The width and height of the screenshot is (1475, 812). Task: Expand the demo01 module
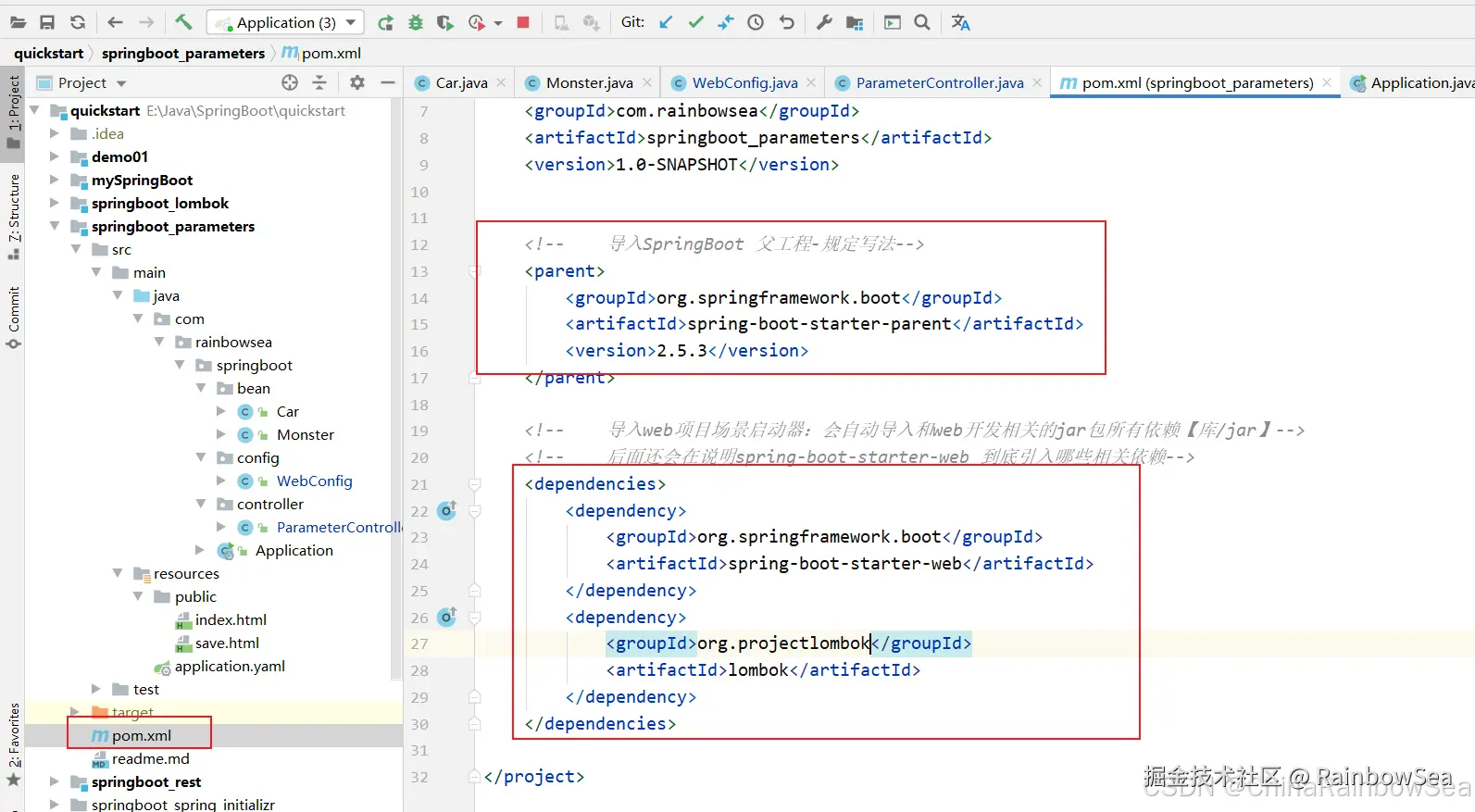[x=55, y=156]
